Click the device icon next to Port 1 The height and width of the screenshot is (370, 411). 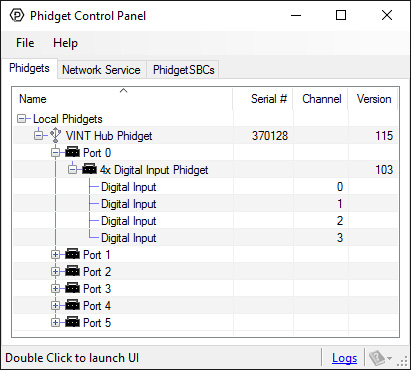72,254
